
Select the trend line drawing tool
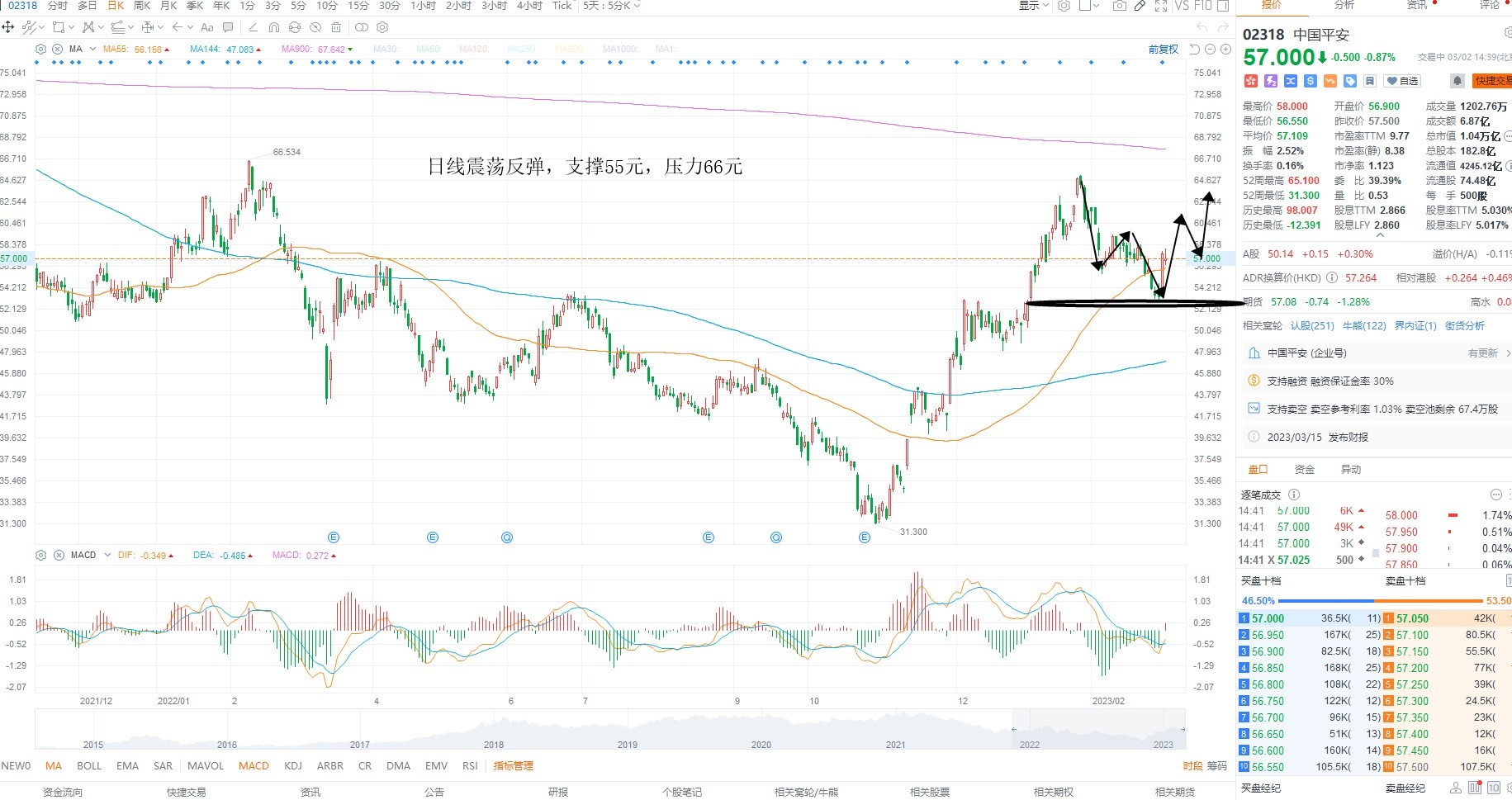29,27
